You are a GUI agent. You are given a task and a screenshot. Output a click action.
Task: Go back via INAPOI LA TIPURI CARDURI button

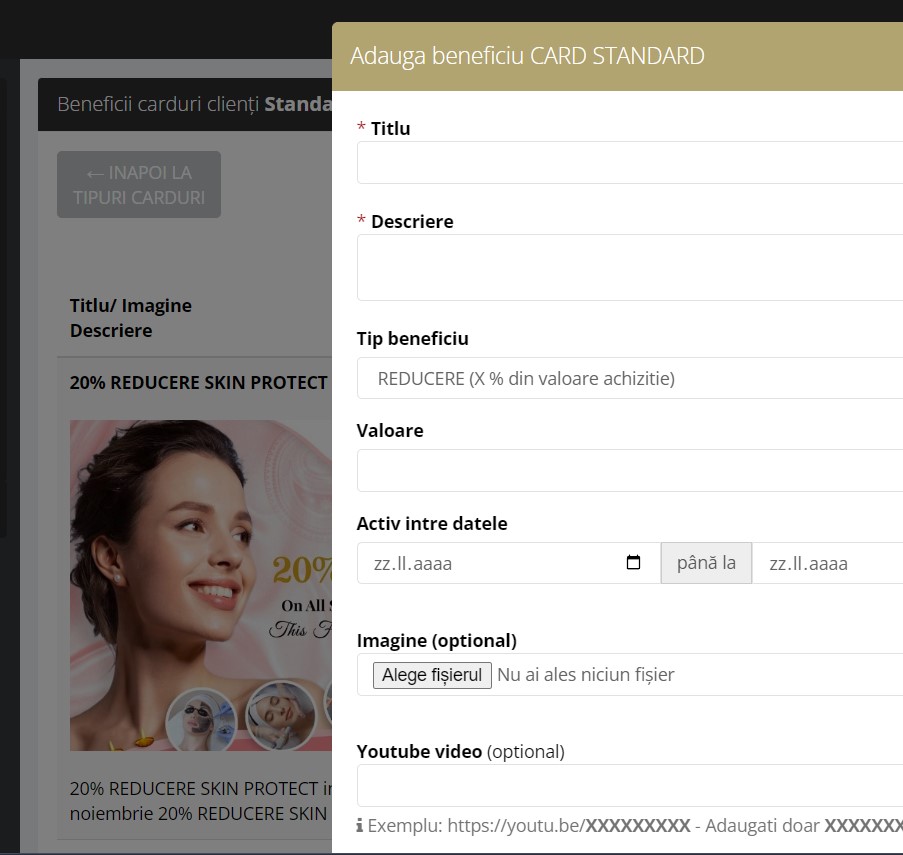pos(139,185)
